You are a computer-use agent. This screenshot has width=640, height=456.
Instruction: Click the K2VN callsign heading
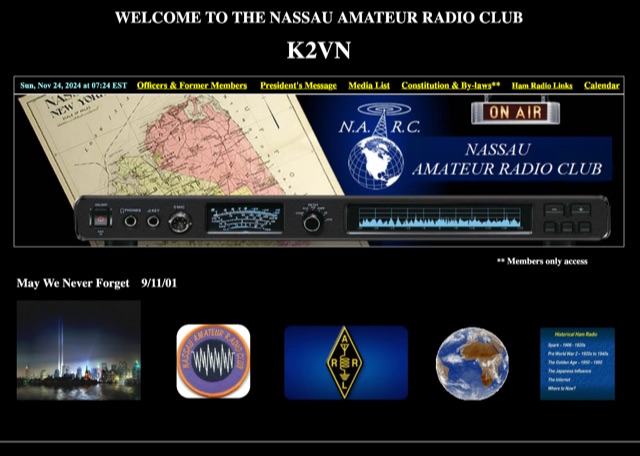click(319, 51)
